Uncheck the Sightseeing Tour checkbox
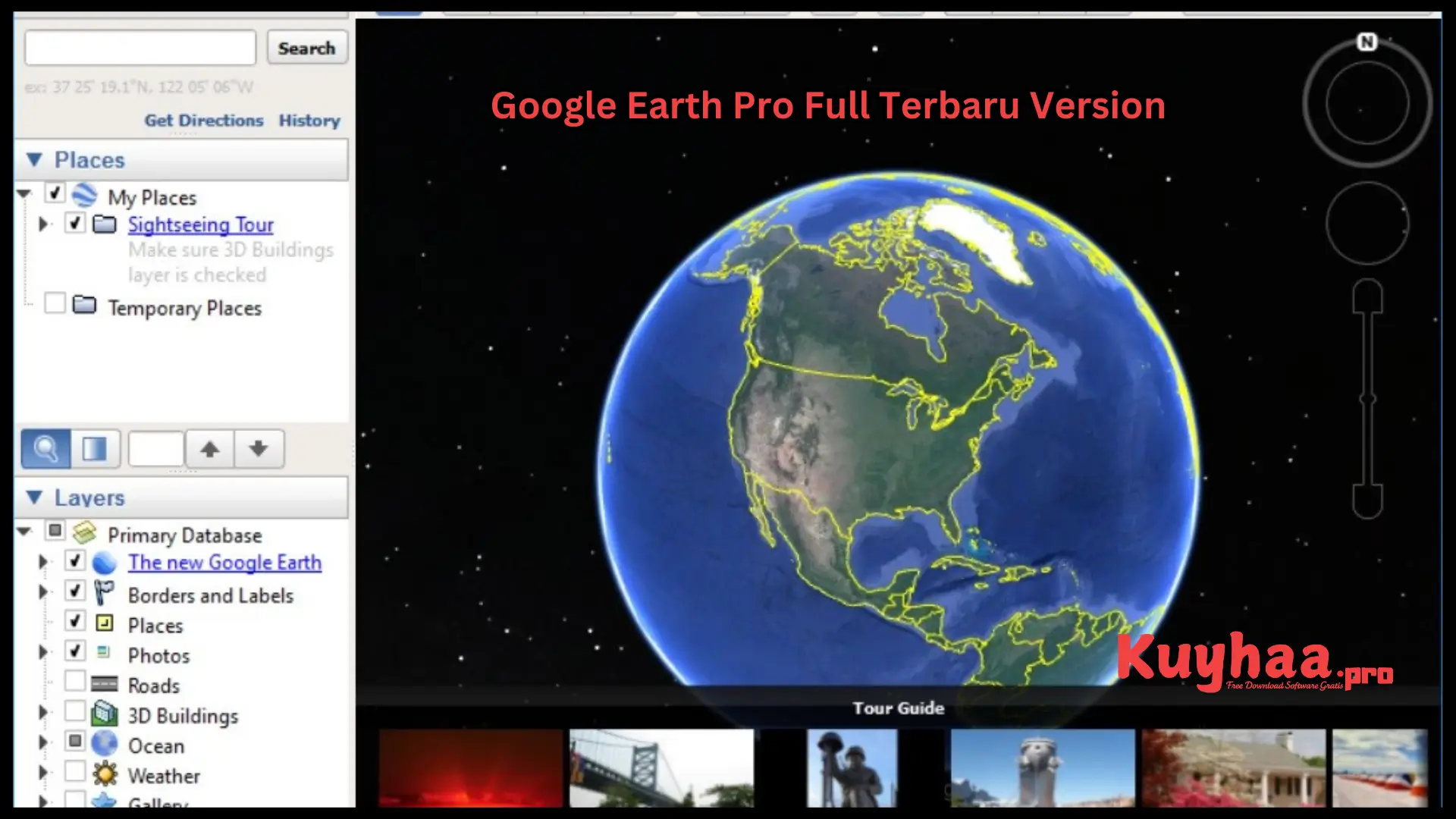The image size is (1456, 819). (x=75, y=224)
